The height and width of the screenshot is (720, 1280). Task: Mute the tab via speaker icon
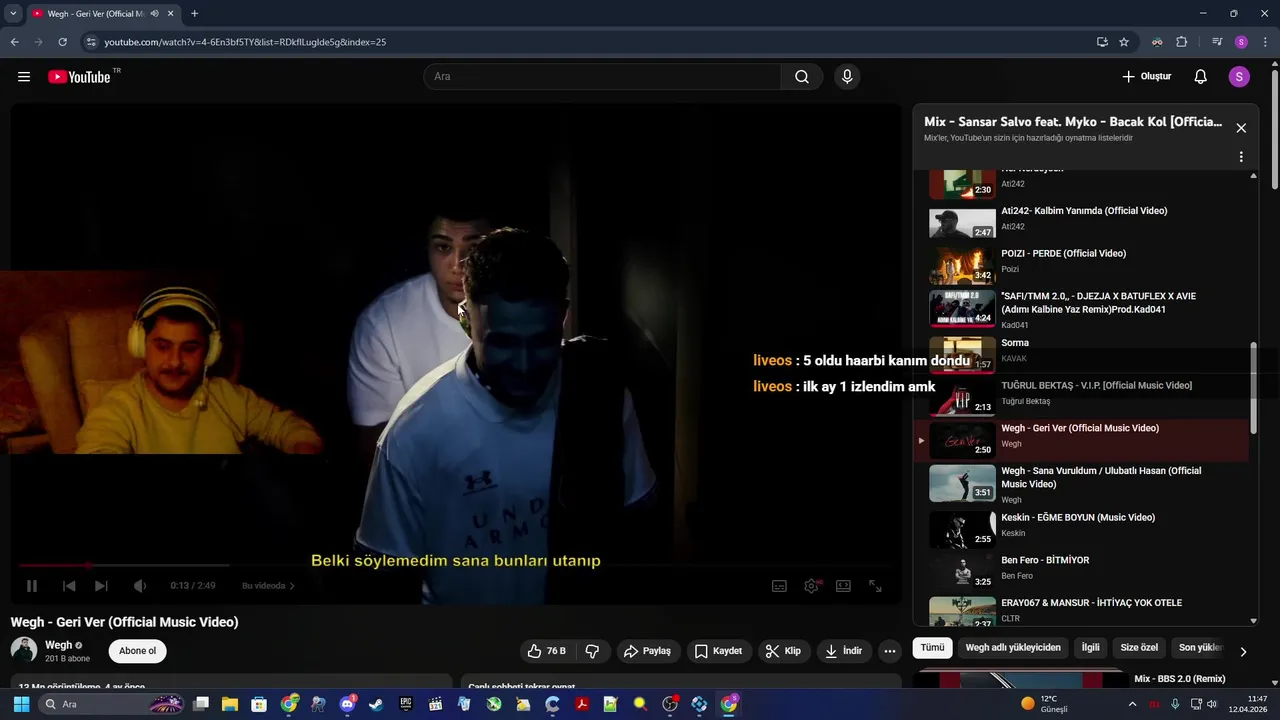point(154,14)
